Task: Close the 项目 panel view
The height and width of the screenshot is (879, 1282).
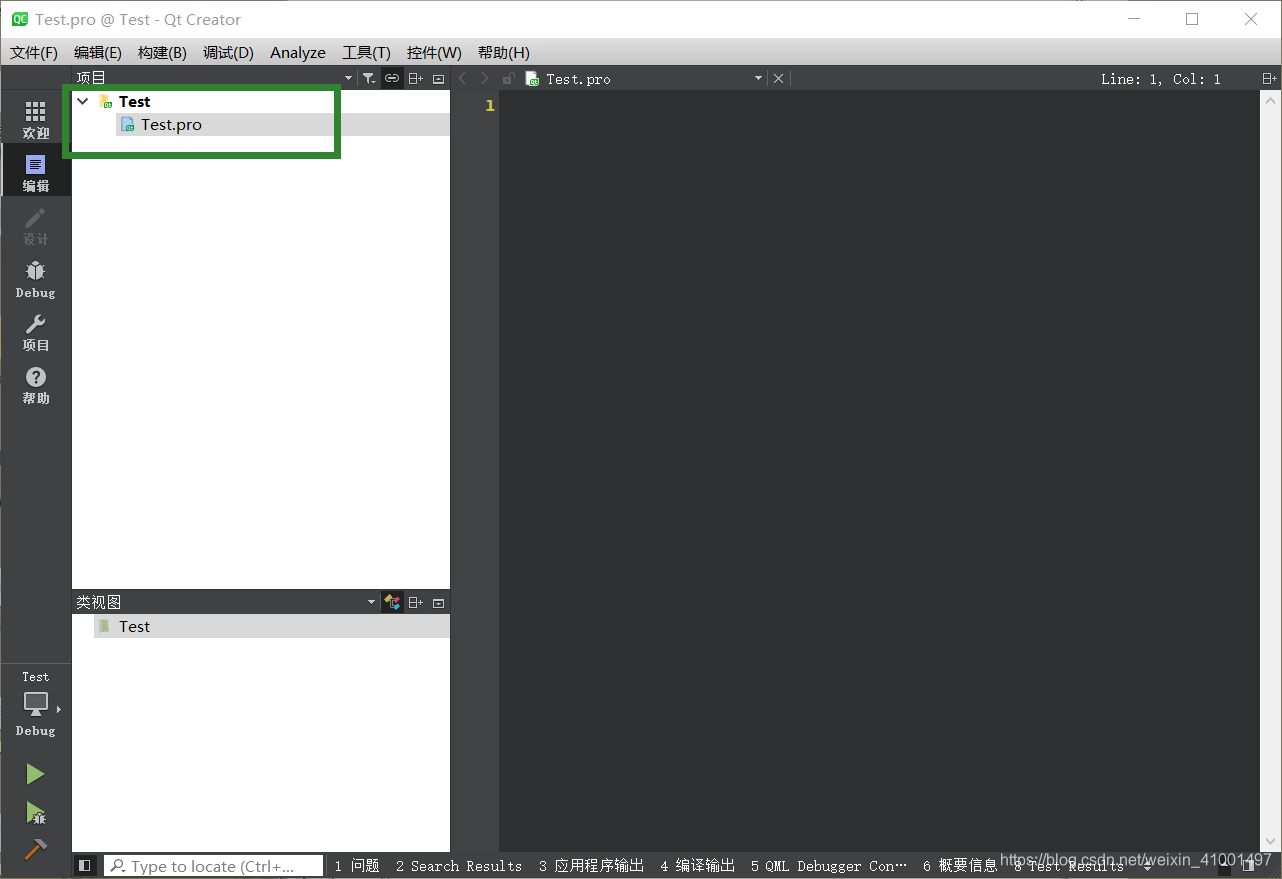Action: pos(438,78)
